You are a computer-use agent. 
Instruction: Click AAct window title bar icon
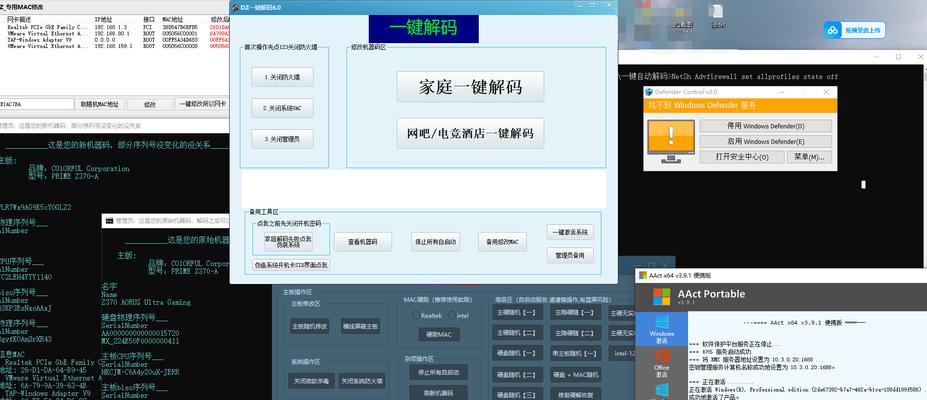click(643, 275)
